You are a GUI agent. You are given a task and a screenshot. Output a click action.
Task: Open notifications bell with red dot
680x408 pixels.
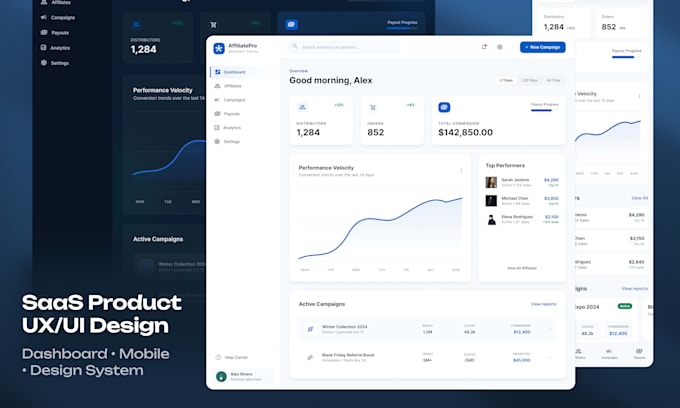click(484, 47)
